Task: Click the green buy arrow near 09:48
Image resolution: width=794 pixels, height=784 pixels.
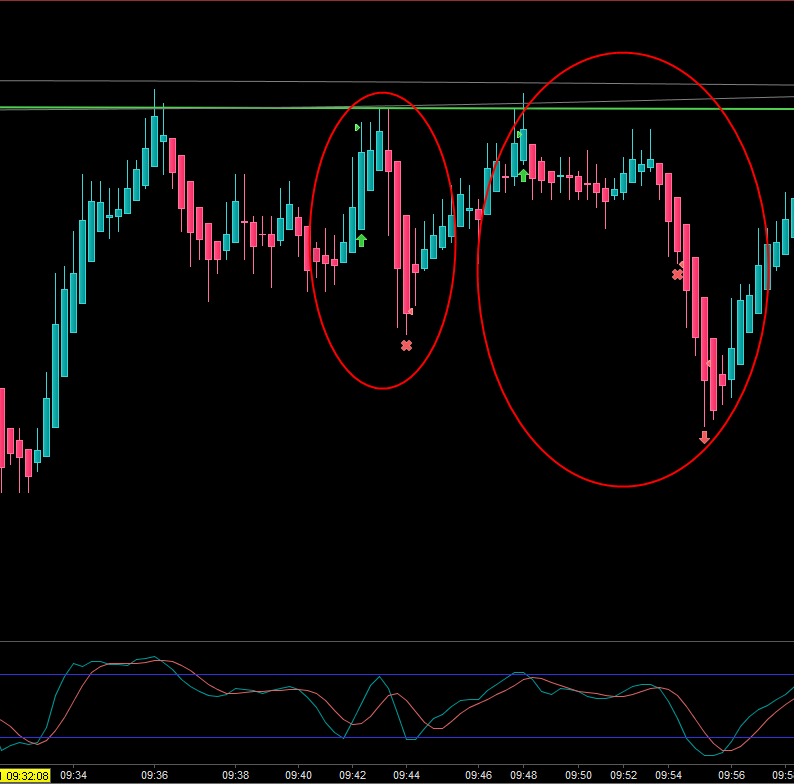Action: (524, 176)
